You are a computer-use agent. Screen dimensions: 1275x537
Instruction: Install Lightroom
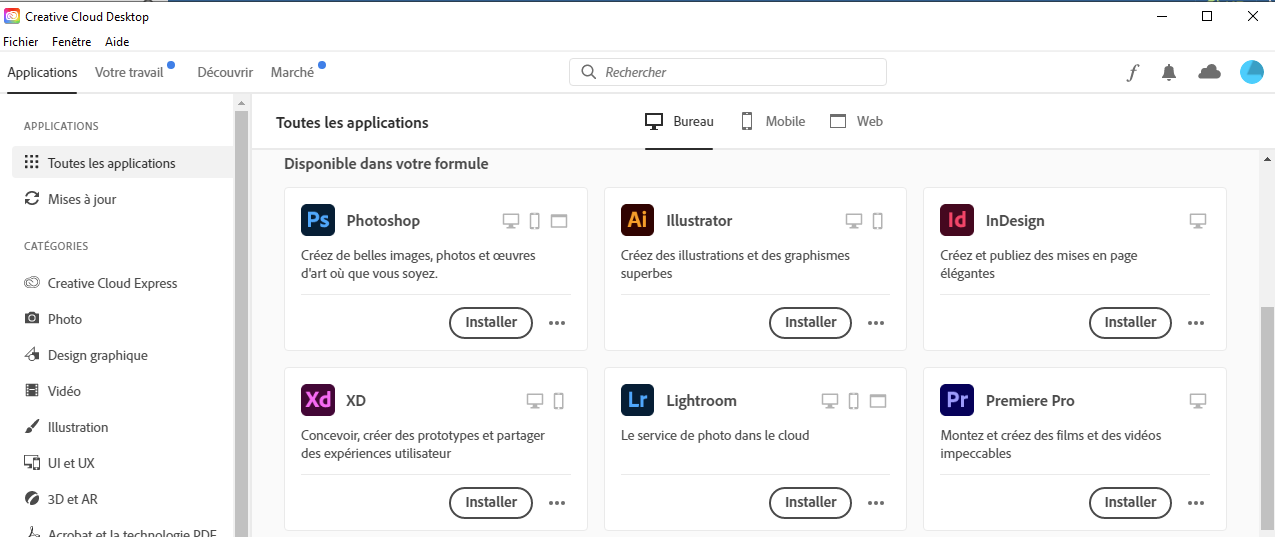[810, 503]
